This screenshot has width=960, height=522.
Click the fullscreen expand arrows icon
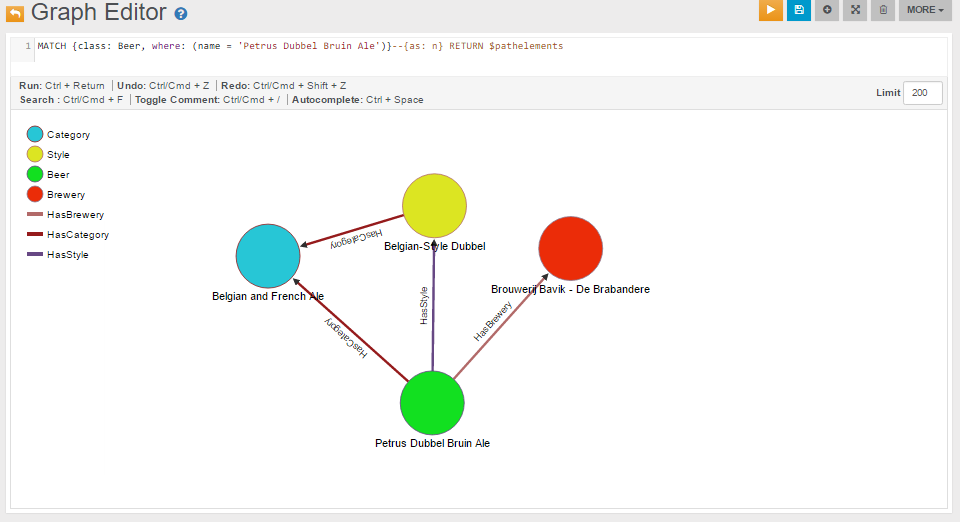854,10
